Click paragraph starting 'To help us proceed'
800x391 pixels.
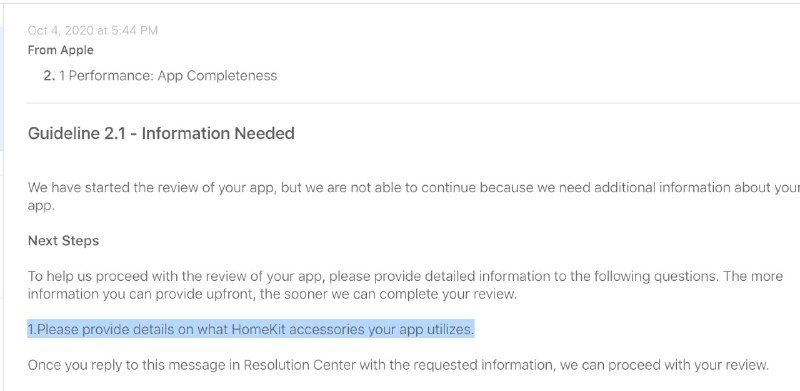tap(405, 285)
